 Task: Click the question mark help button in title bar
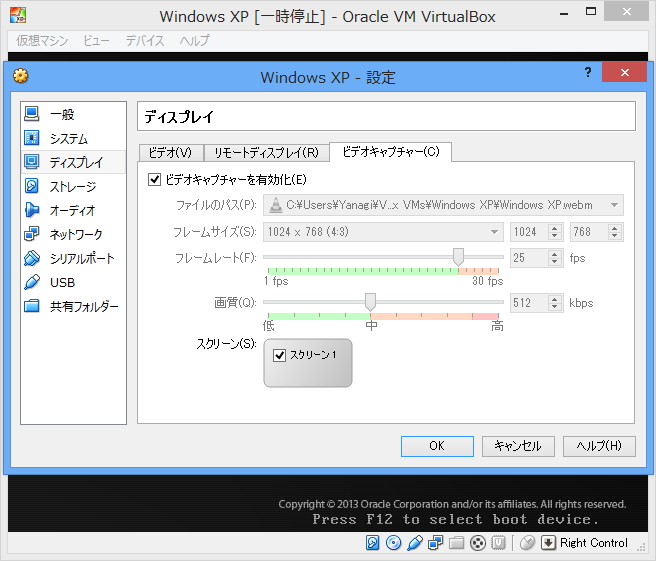(x=588, y=72)
